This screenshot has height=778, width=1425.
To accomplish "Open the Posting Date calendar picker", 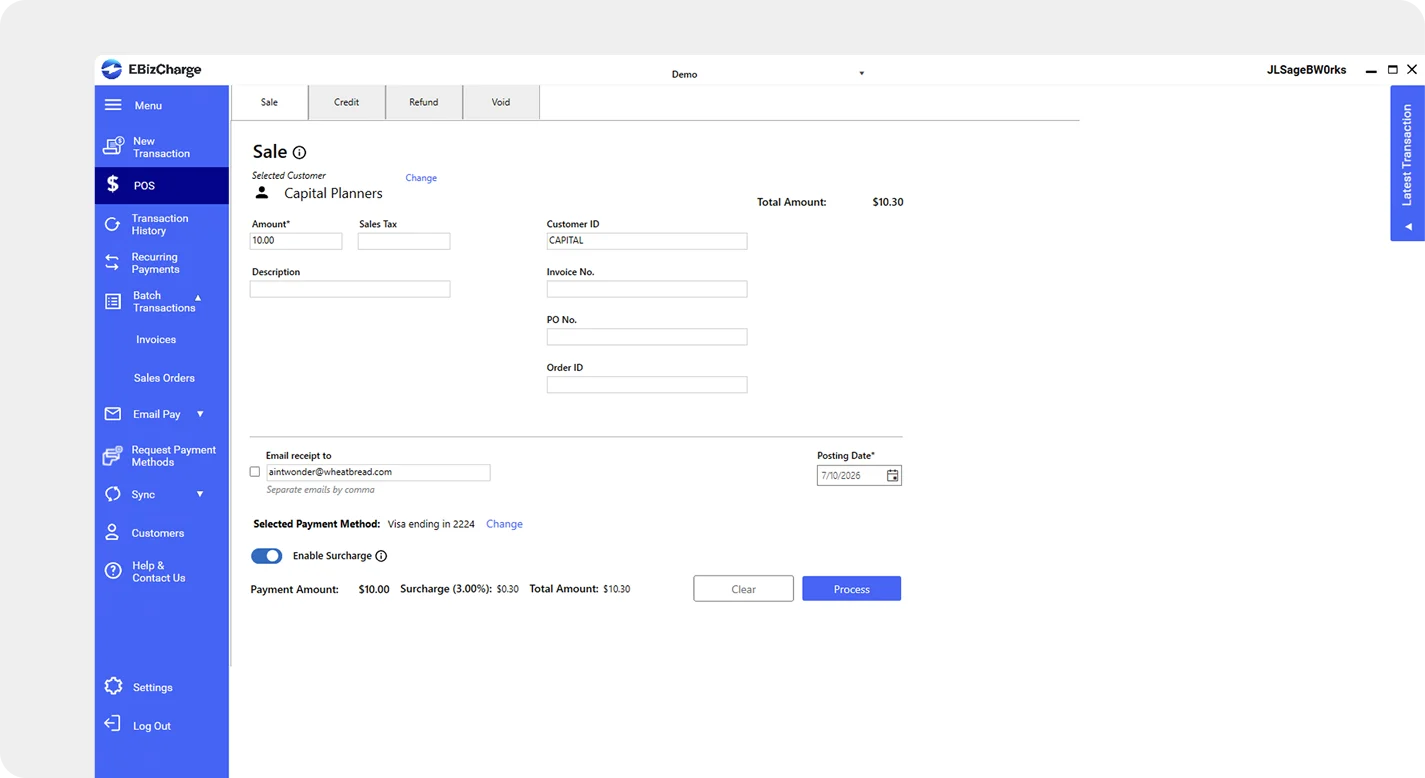I will (893, 476).
